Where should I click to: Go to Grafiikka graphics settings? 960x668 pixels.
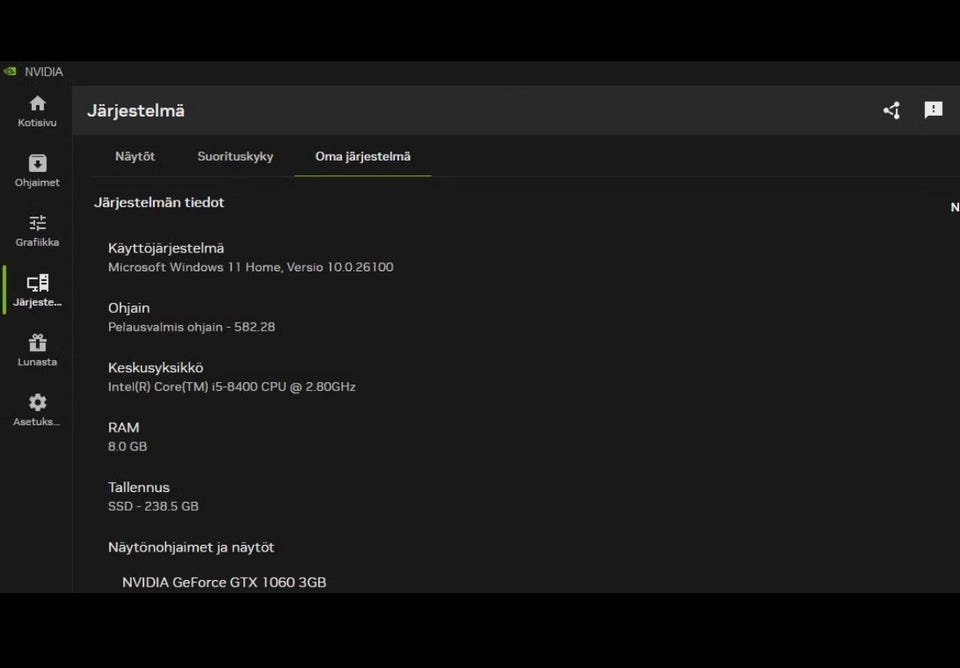[x=37, y=231]
